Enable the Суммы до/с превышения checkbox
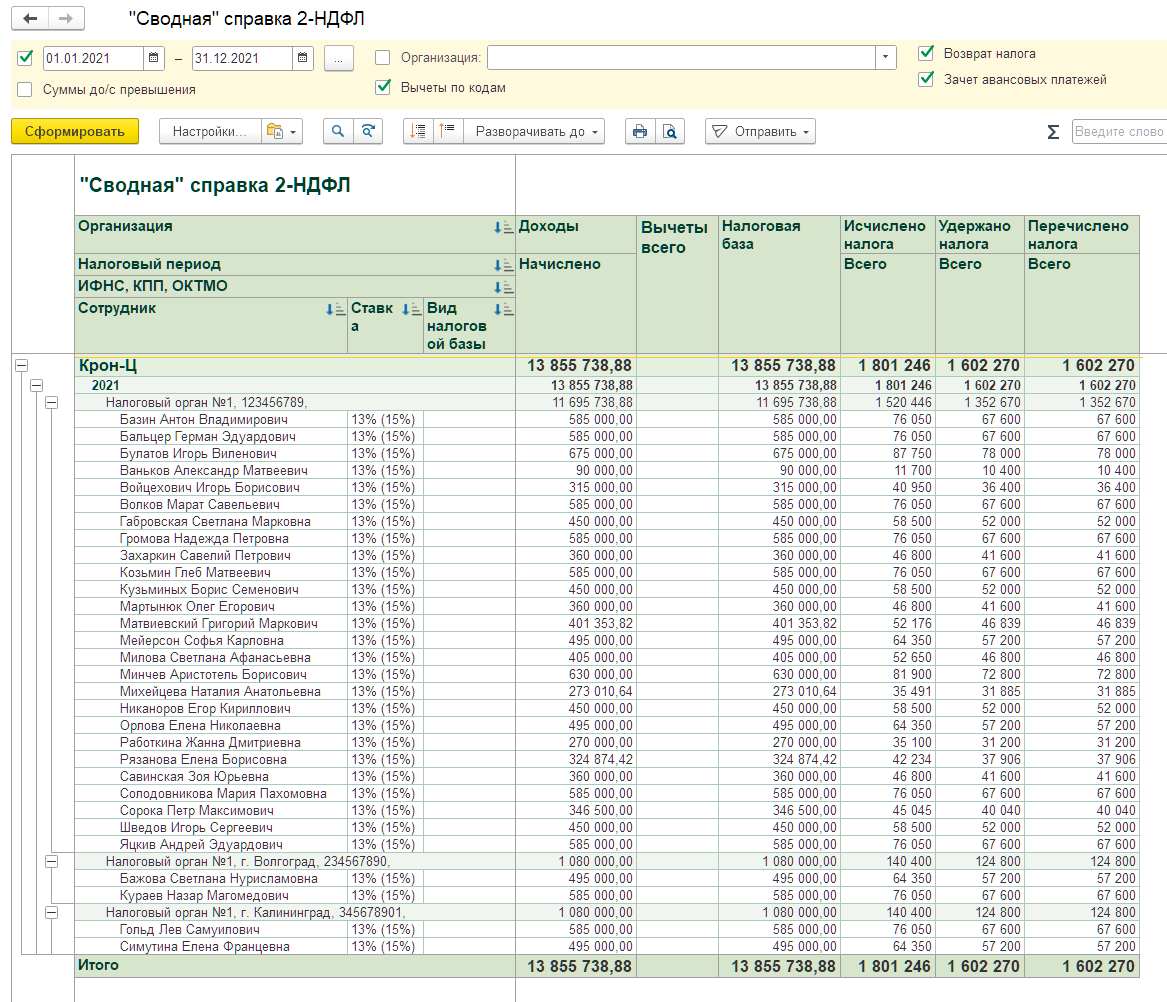This screenshot has height=1002, width=1167. pyautogui.click(x=25, y=89)
